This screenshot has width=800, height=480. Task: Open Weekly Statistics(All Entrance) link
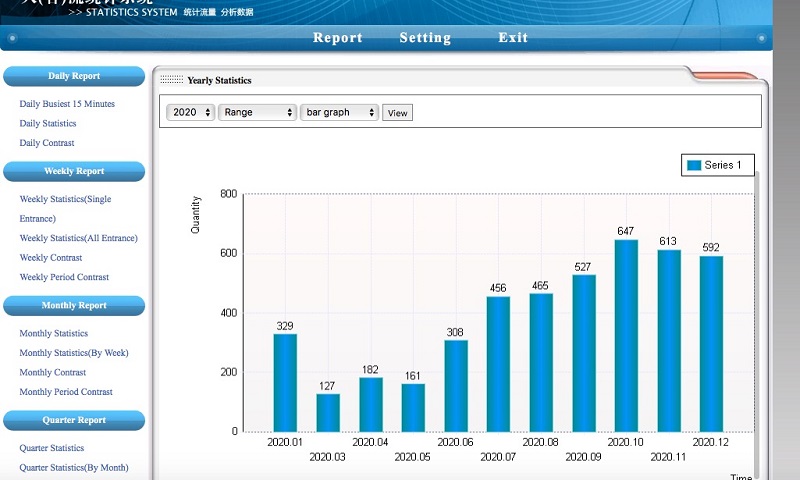(x=79, y=238)
